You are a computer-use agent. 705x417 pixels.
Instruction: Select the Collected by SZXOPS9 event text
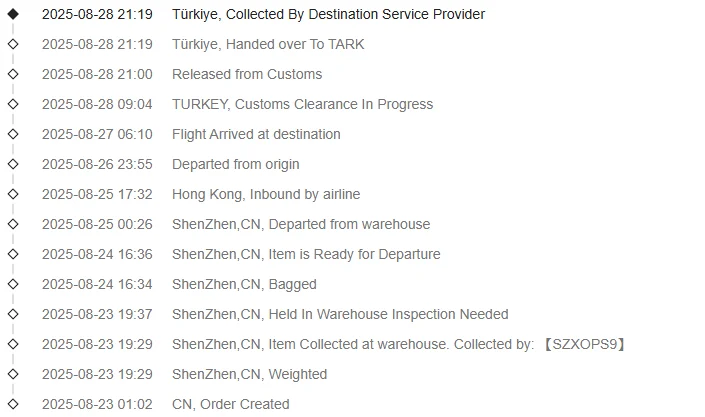point(399,344)
